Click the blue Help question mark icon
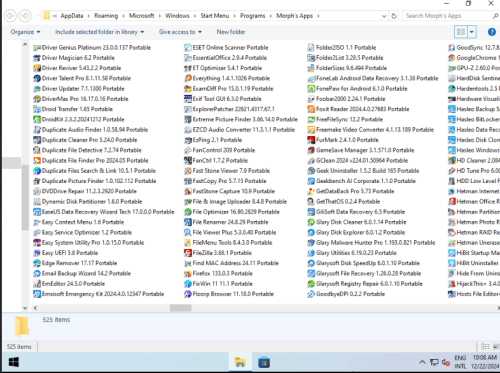500x373 pixels. pyautogui.click(x=492, y=32)
